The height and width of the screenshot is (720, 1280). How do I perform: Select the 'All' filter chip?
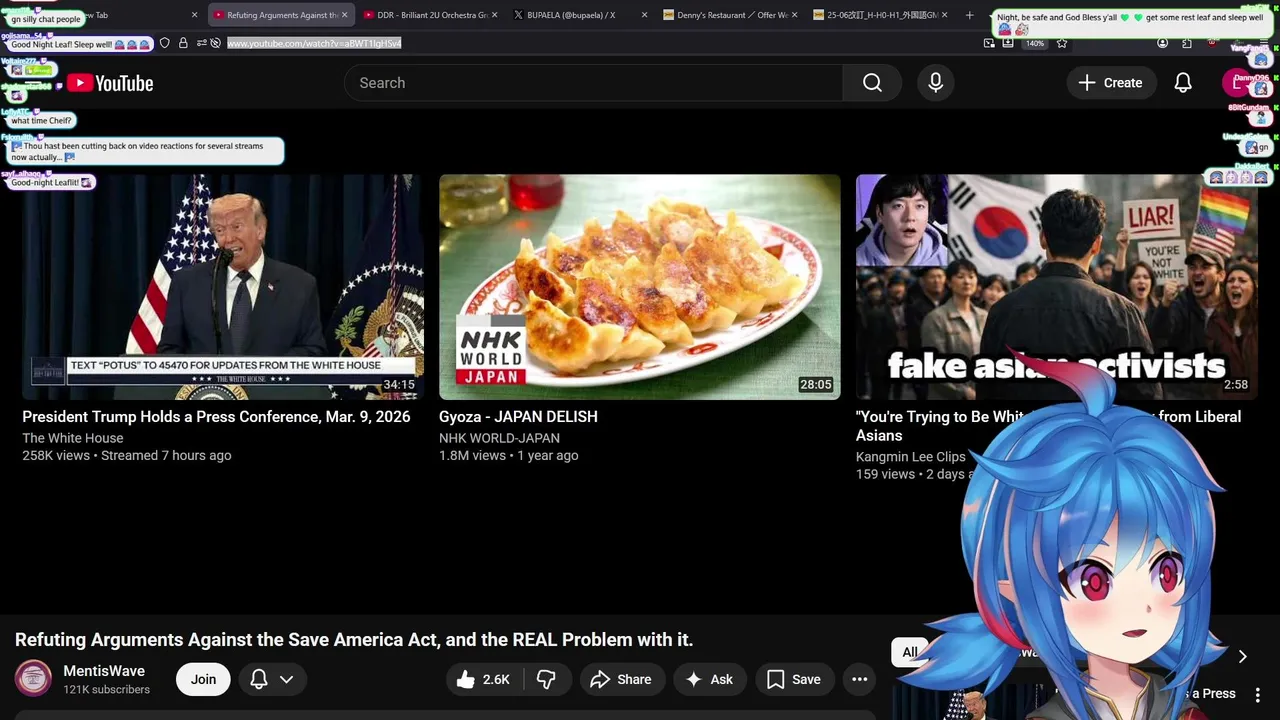click(909, 652)
